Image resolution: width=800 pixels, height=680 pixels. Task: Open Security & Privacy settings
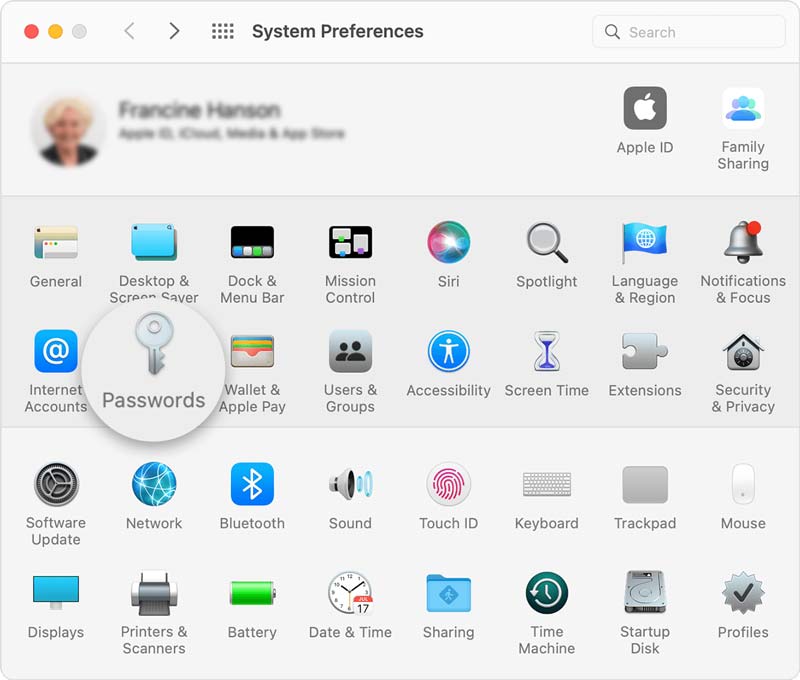(742, 352)
